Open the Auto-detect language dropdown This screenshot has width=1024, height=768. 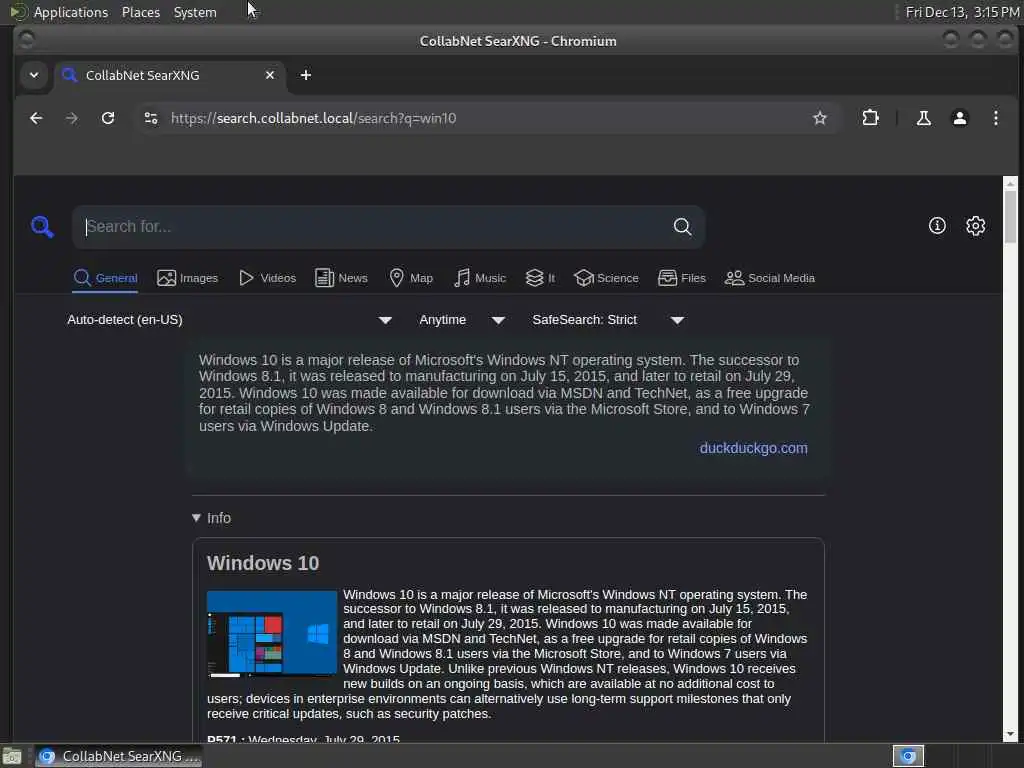pyautogui.click(x=229, y=320)
